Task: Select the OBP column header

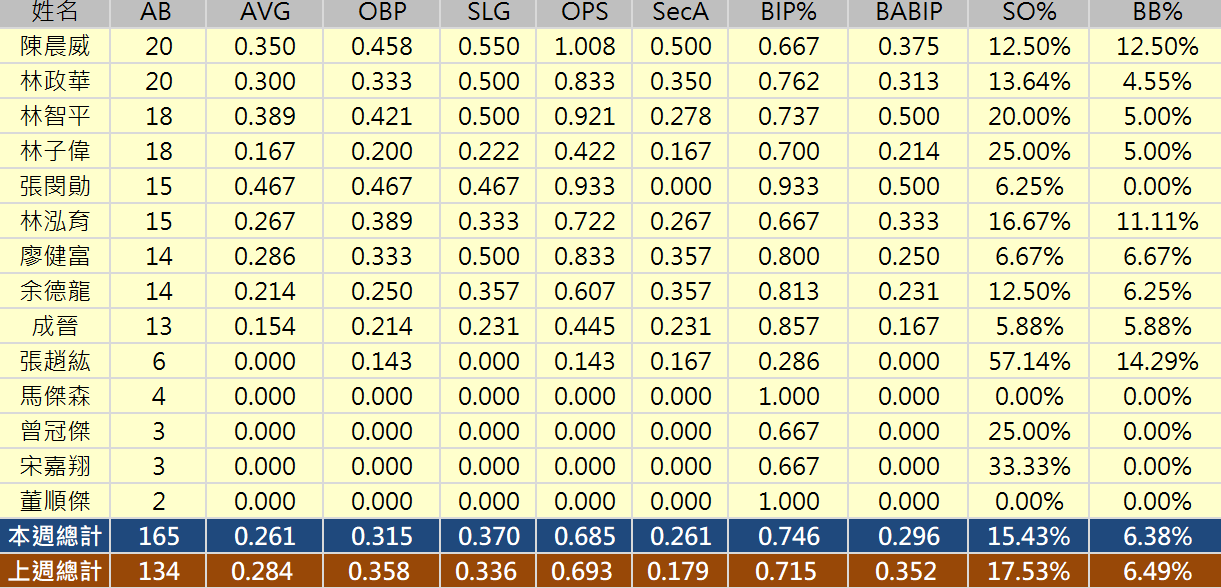Action: pyautogui.click(x=382, y=13)
